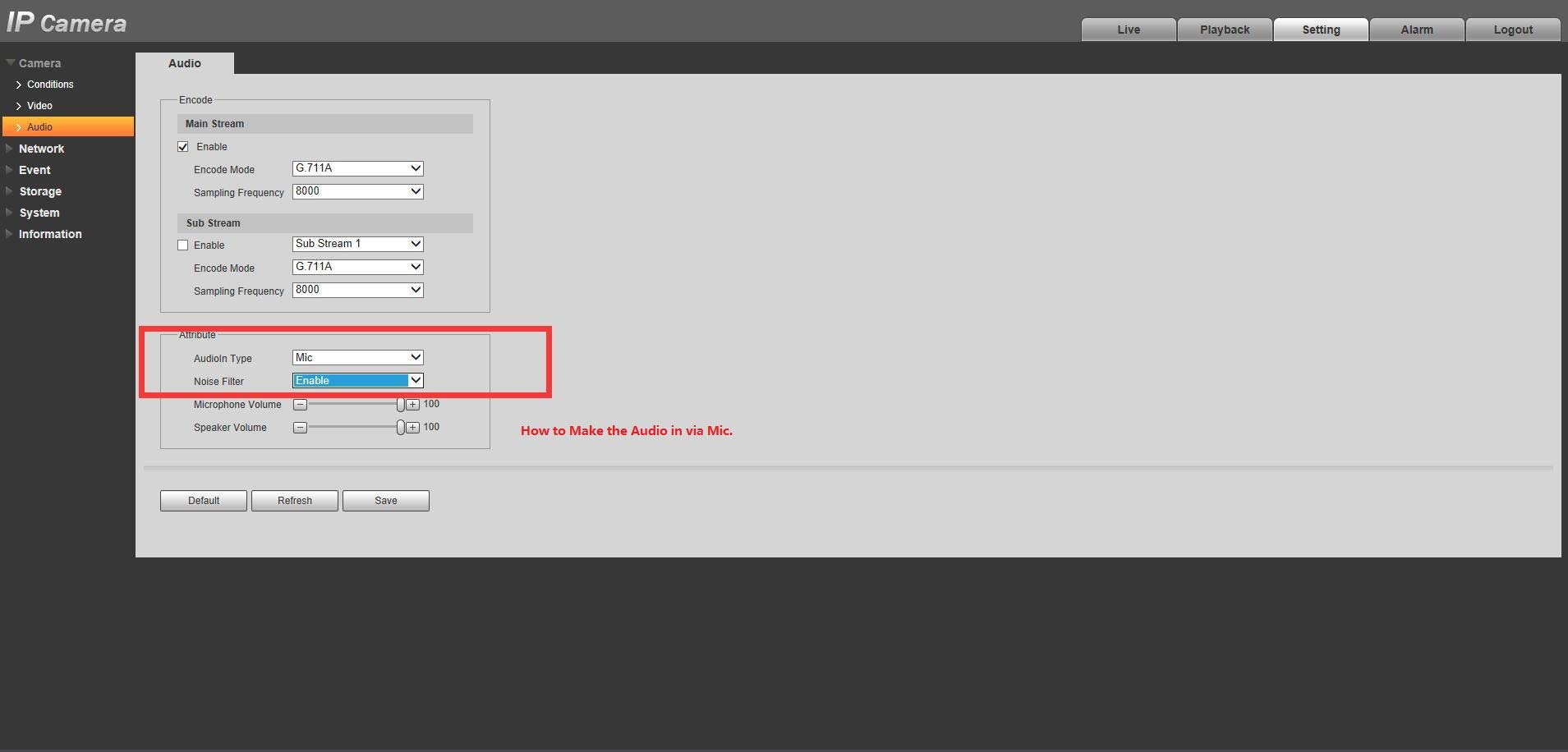
Task: Open the Noise Filter dropdown
Action: tap(358, 380)
